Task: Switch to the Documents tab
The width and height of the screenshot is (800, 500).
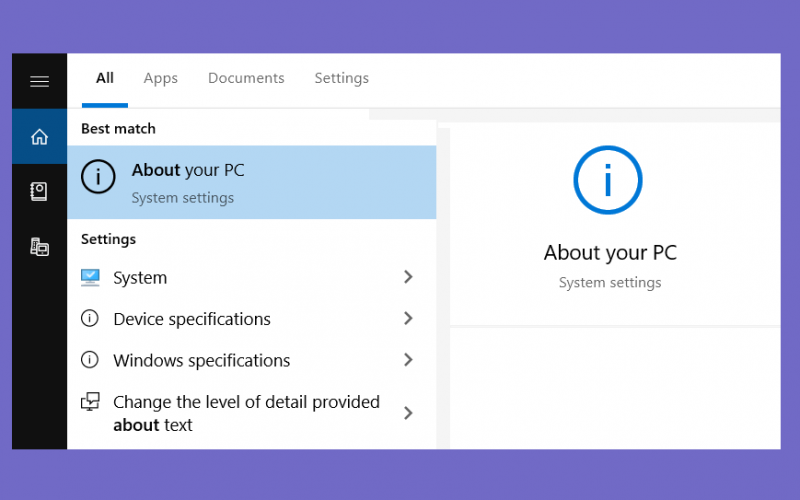Action: [x=246, y=78]
